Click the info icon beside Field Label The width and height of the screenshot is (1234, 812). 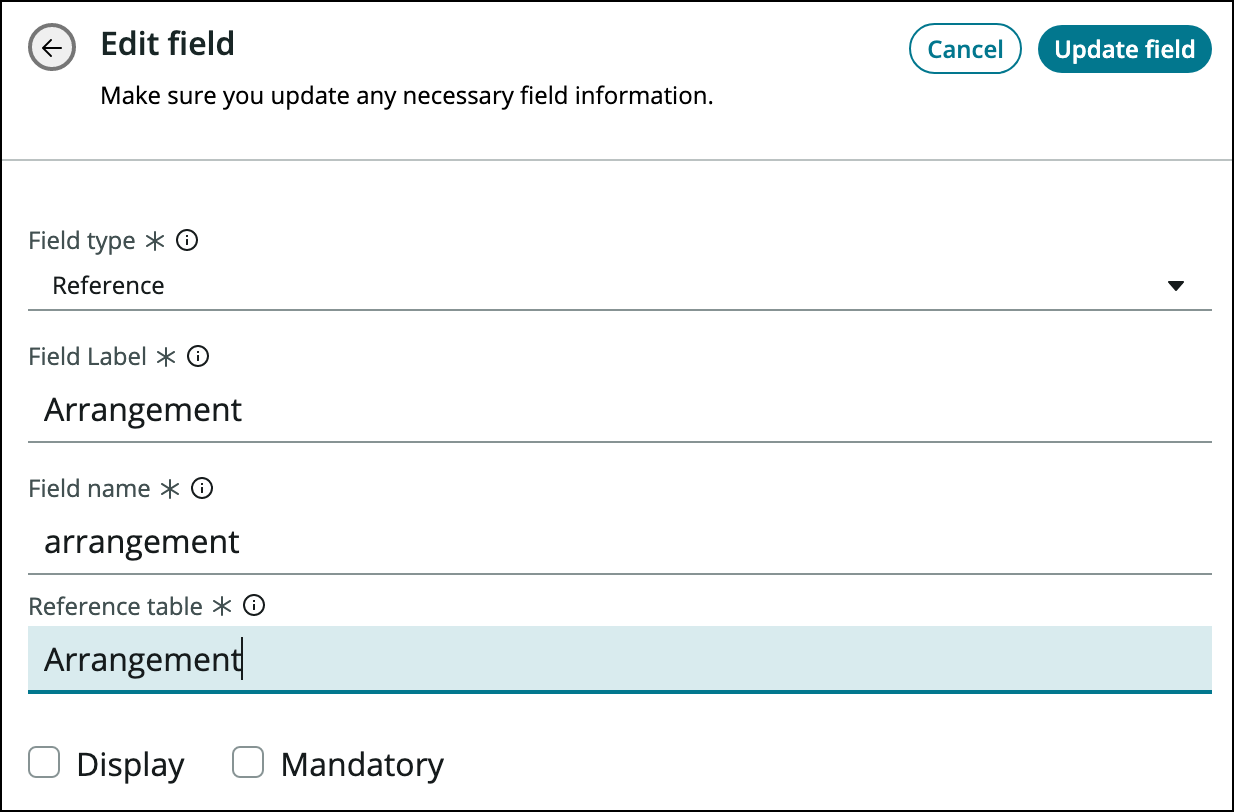(x=199, y=357)
